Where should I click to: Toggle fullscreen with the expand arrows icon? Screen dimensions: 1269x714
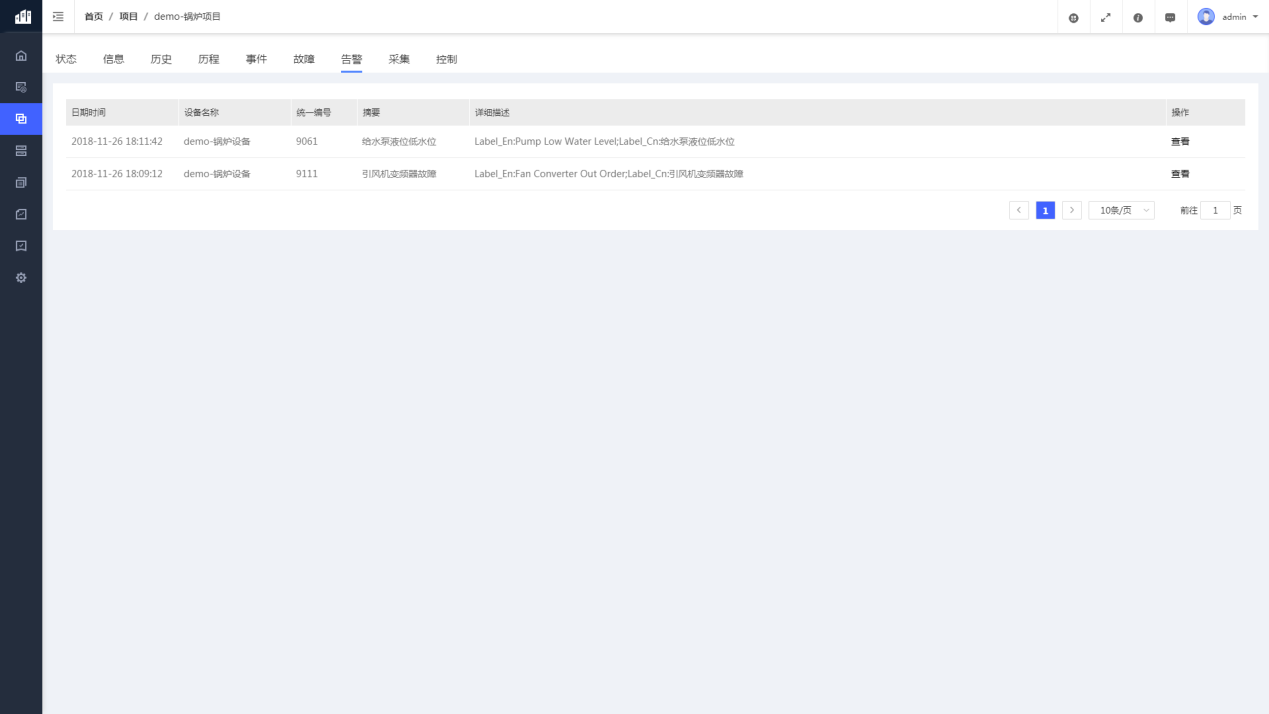pos(1105,18)
